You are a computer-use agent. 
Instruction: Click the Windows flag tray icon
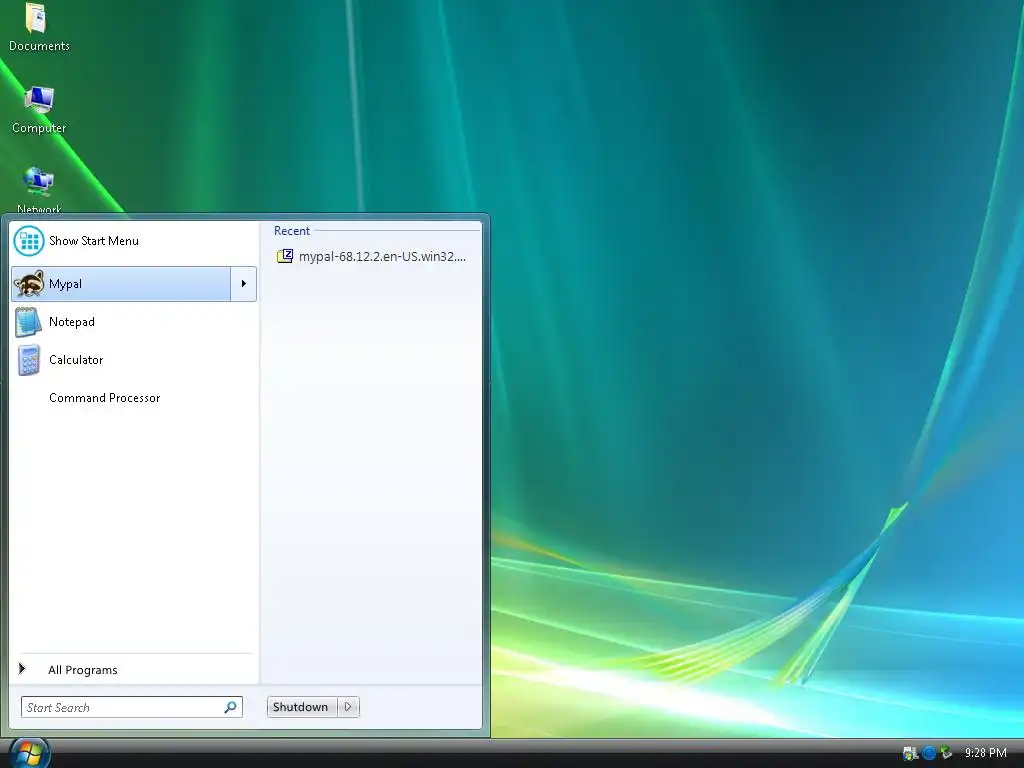click(910, 754)
